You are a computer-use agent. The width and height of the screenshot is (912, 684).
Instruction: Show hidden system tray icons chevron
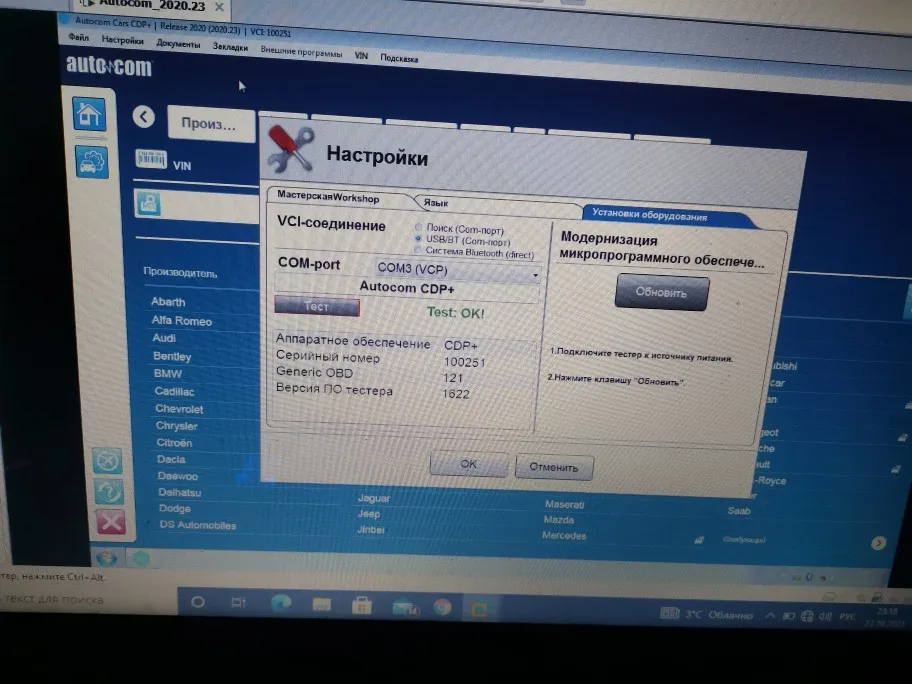pos(770,615)
